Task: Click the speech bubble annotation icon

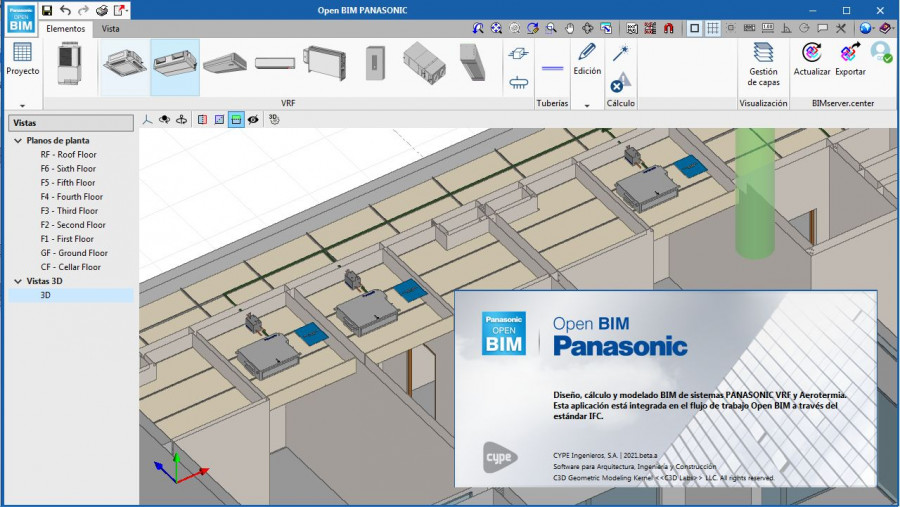Action: 823,28
